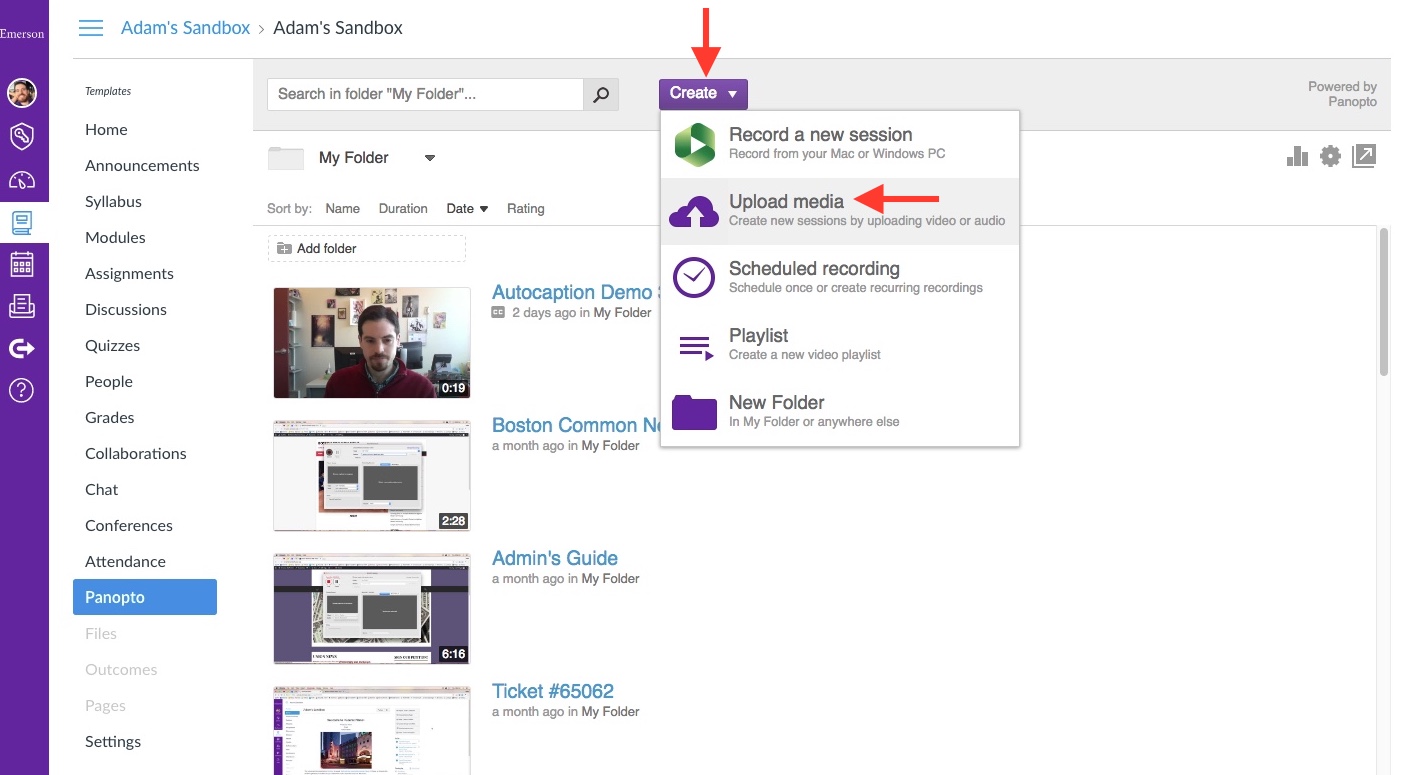Open Conferences page

[129, 526]
